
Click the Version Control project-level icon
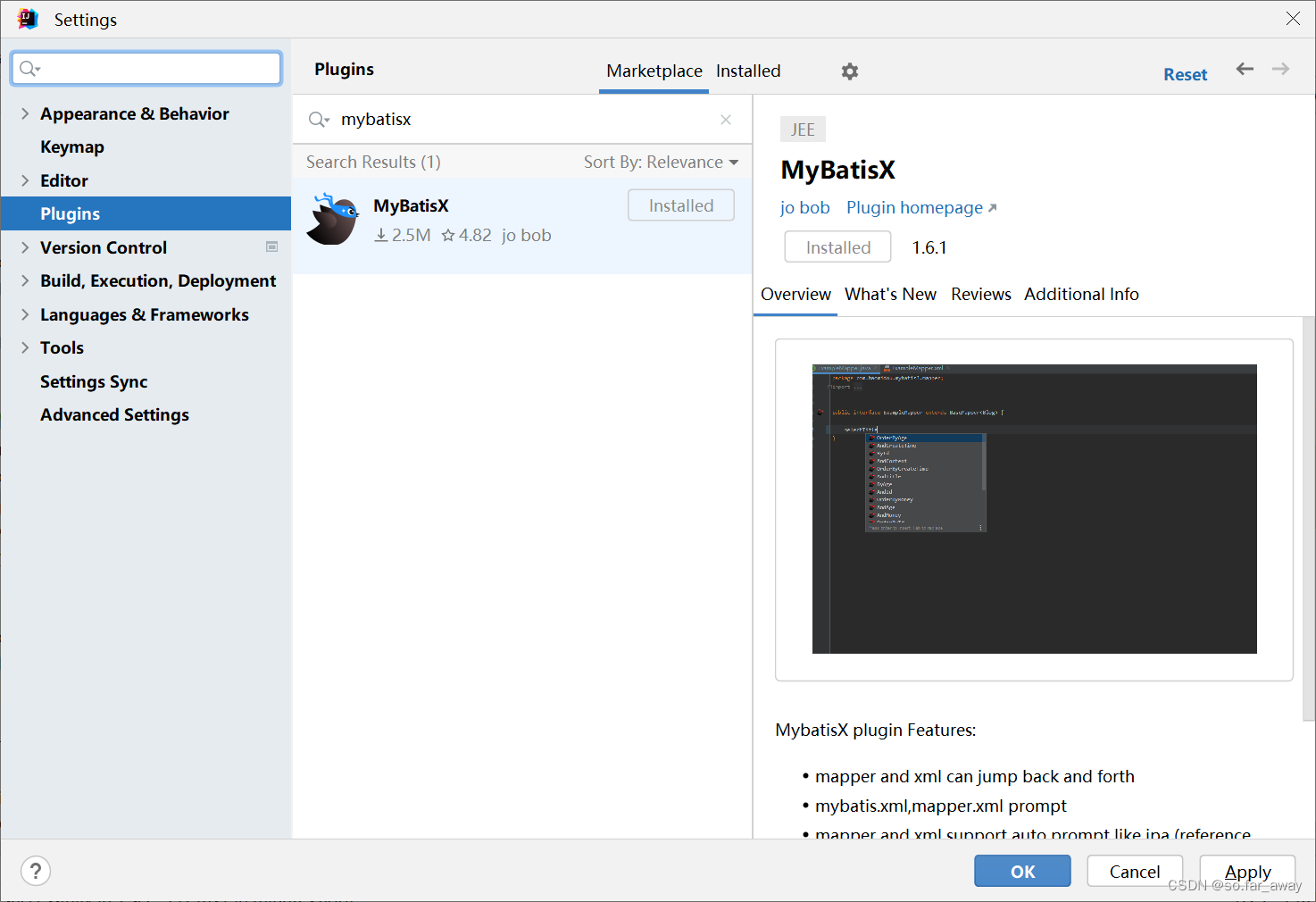point(272,246)
